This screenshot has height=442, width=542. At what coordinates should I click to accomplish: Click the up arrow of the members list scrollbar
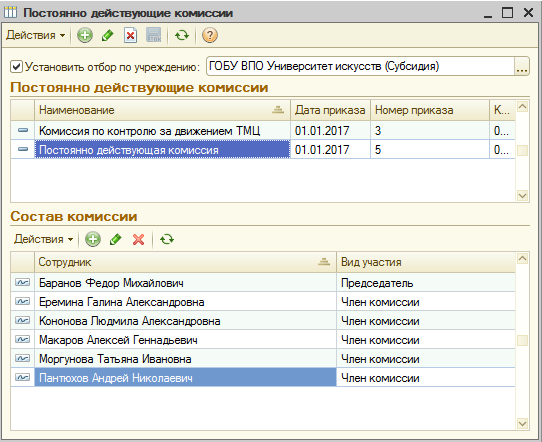coord(522,258)
